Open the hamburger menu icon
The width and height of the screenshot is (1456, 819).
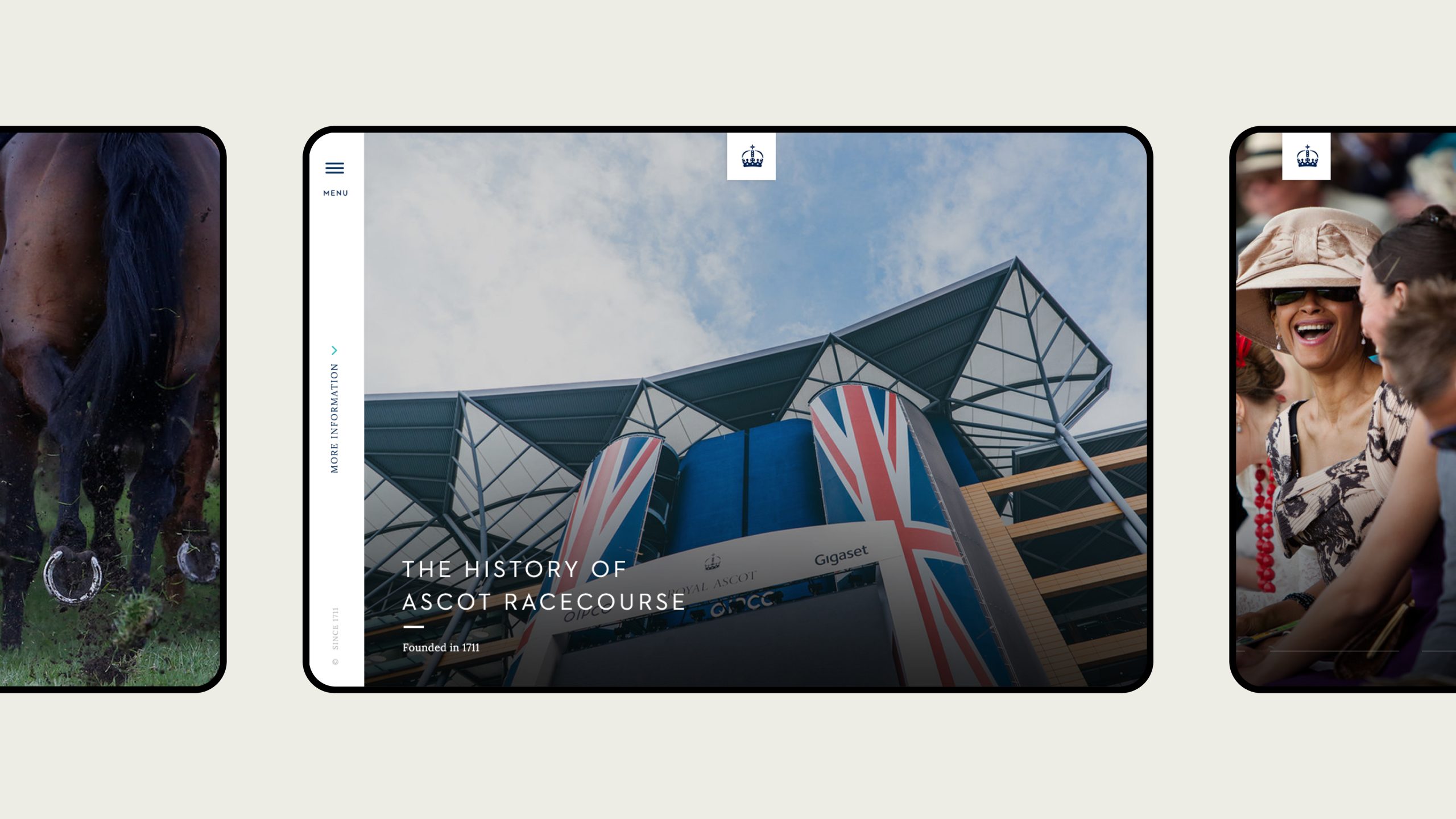[334, 168]
